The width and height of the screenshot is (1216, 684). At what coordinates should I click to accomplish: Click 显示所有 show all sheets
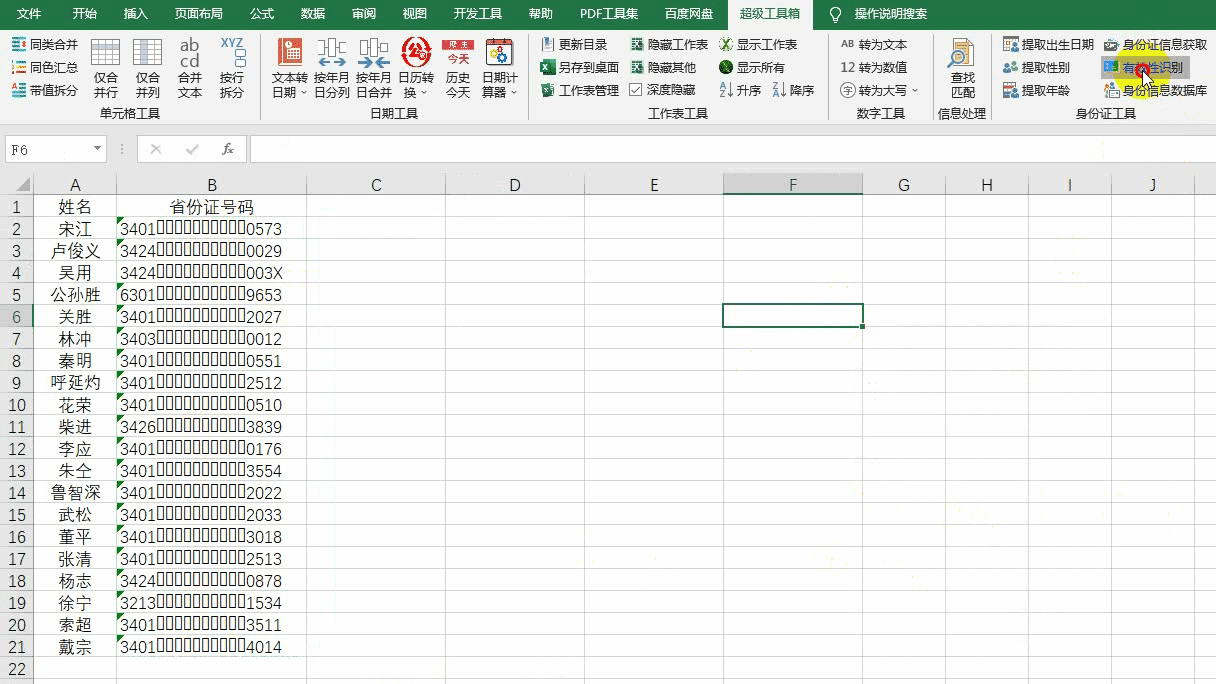752,68
